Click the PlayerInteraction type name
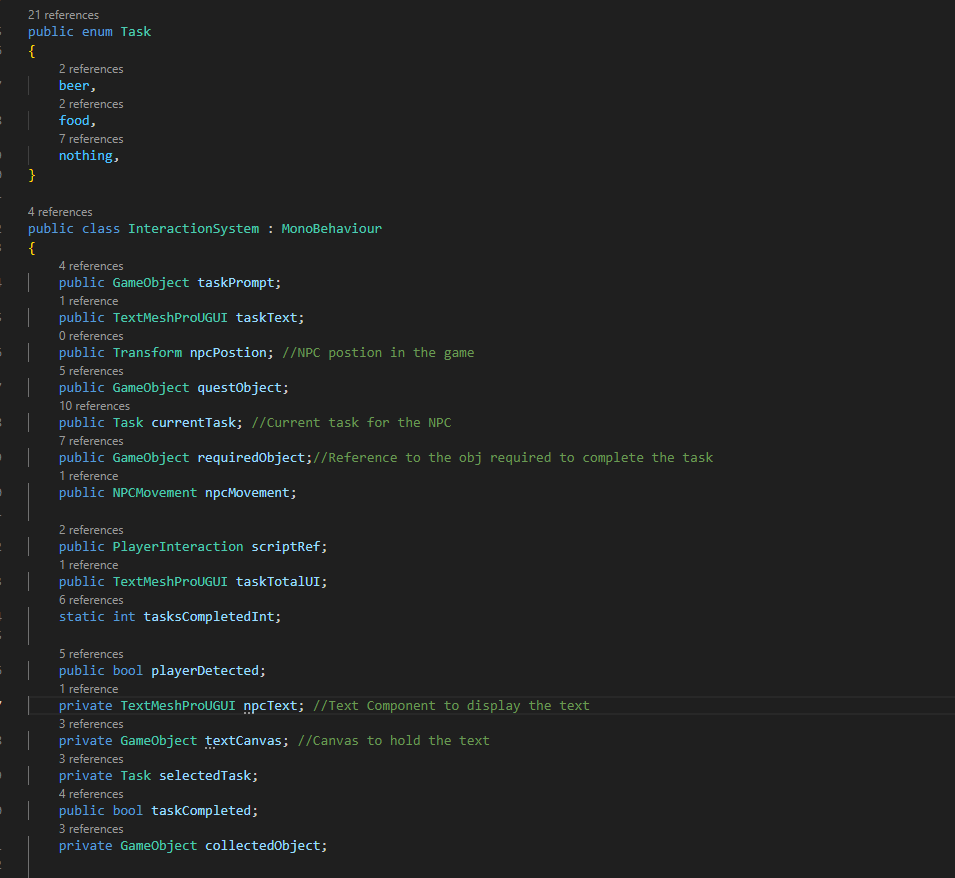Screen dimensions: 955x878 178,547
